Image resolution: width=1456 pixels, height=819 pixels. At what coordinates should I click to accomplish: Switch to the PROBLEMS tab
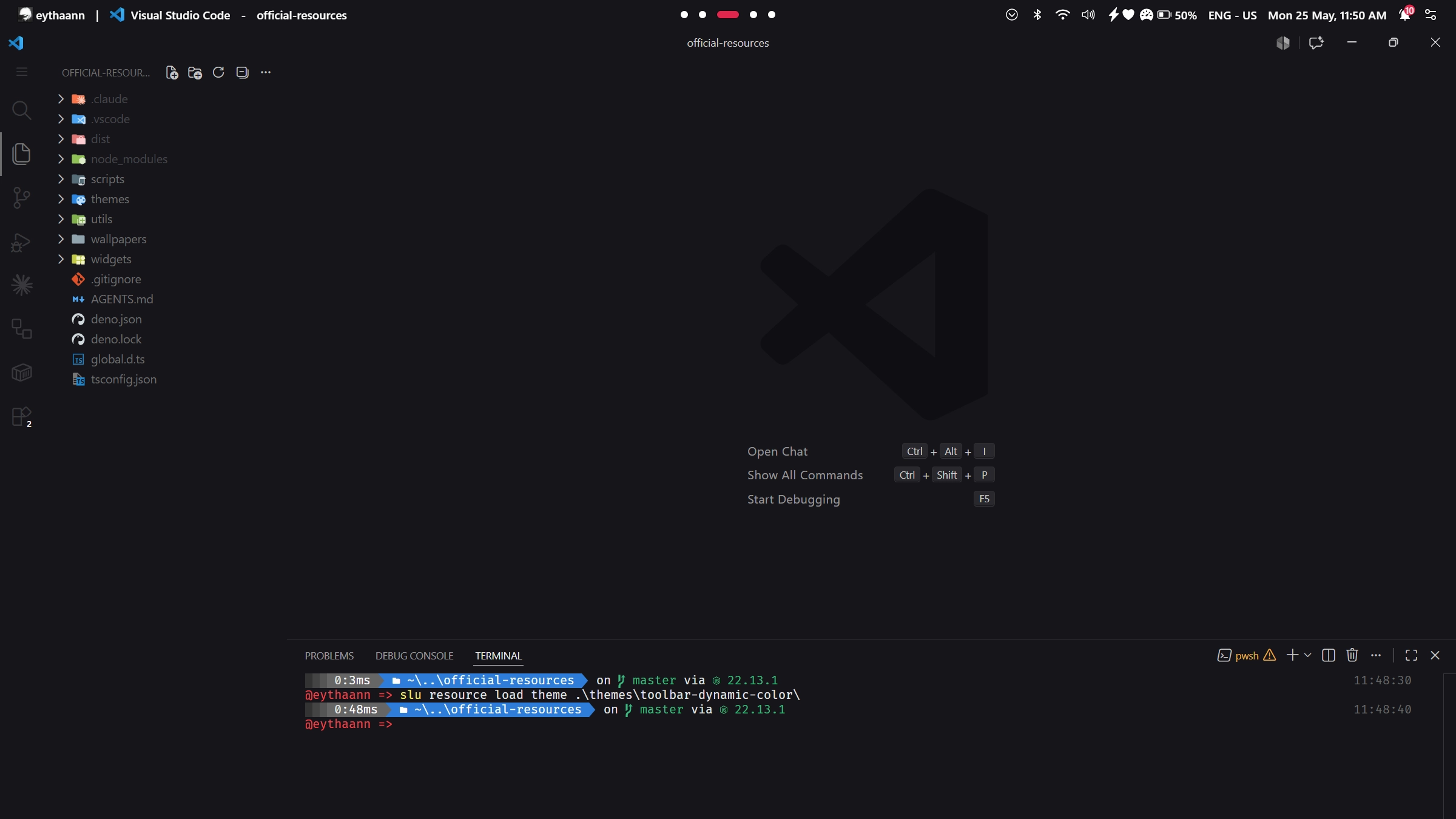(x=329, y=656)
